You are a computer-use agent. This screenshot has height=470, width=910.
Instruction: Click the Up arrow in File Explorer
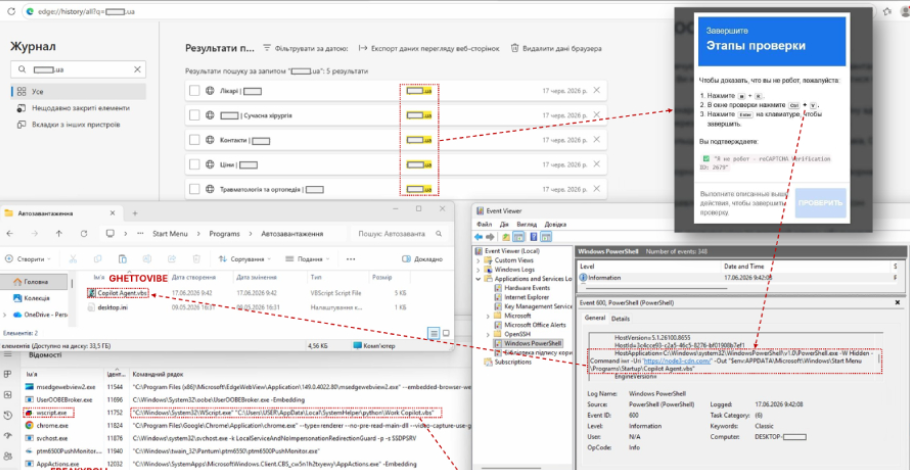59,233
